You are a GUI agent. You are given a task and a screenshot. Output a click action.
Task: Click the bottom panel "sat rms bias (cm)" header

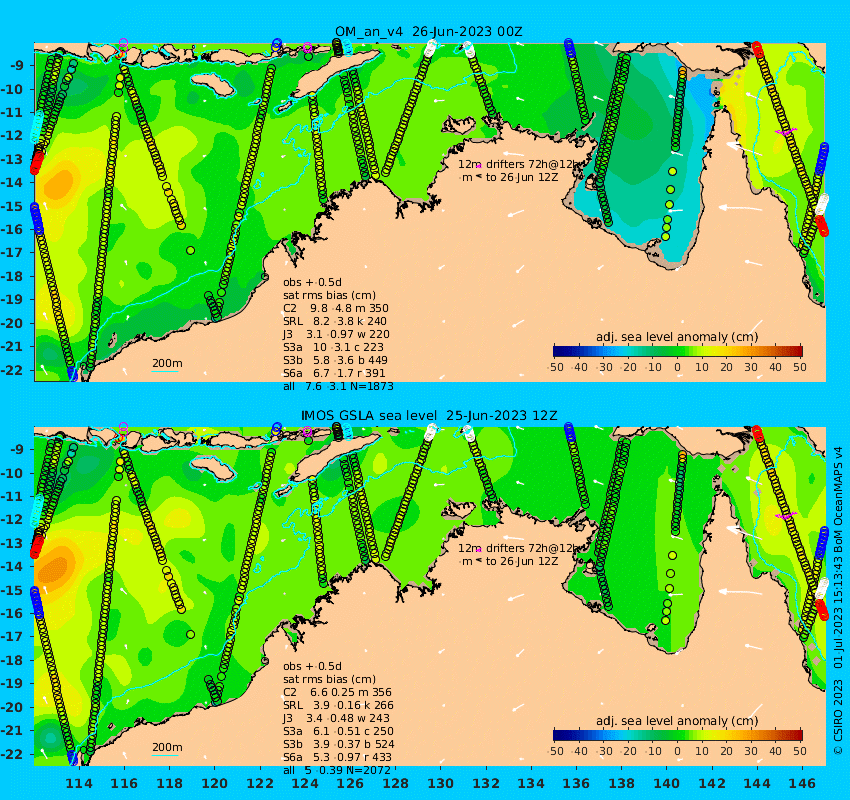(329, 679)
